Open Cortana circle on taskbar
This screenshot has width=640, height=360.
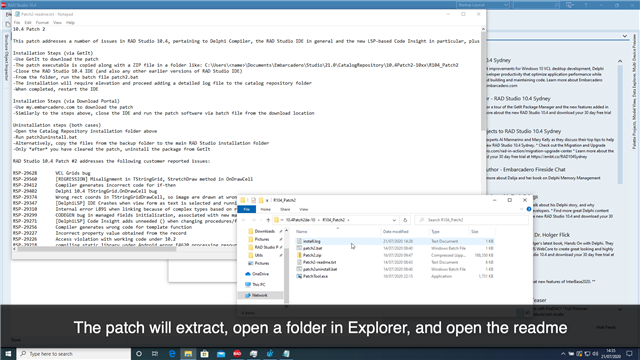pos(139,353)
